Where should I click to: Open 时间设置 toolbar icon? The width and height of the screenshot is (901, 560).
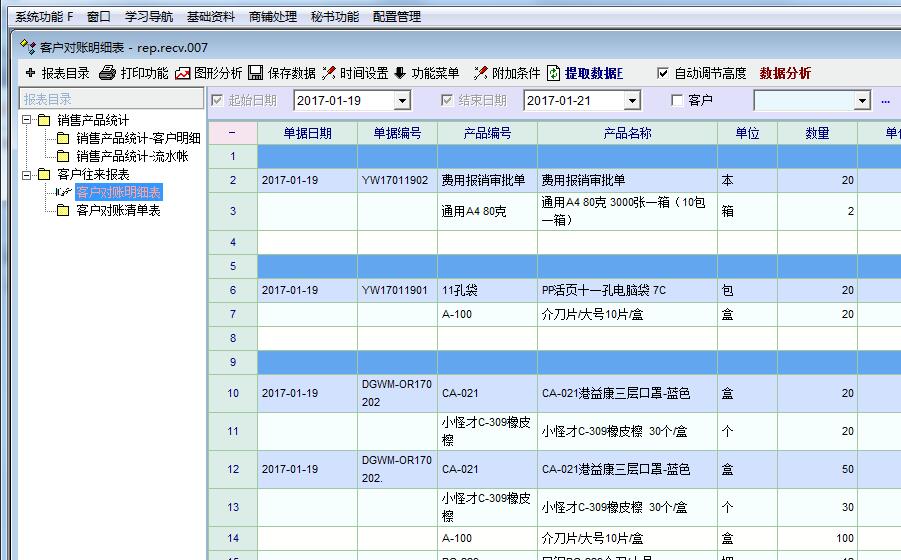(x=329, y=73)
